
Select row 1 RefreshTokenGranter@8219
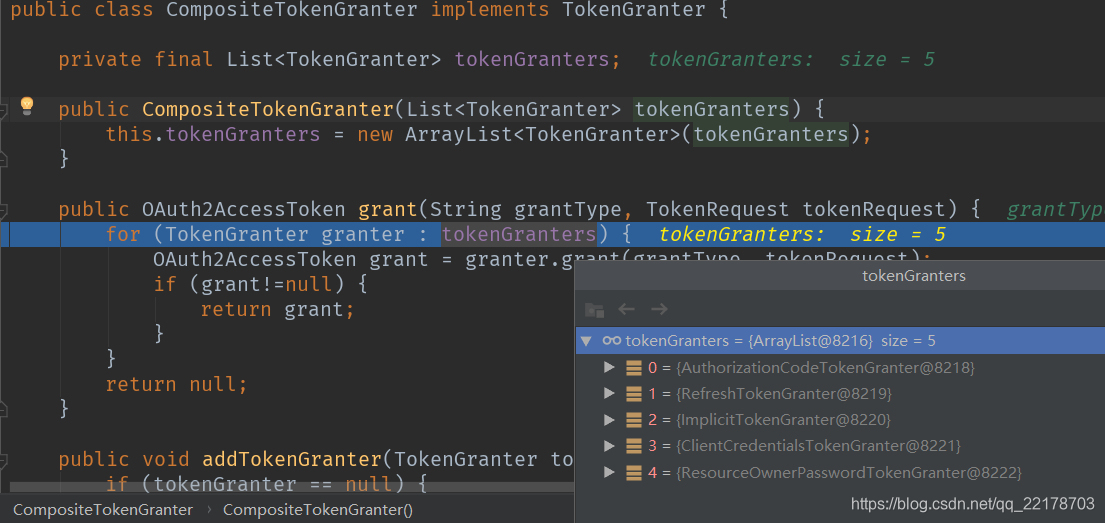(x=840, y=394)
